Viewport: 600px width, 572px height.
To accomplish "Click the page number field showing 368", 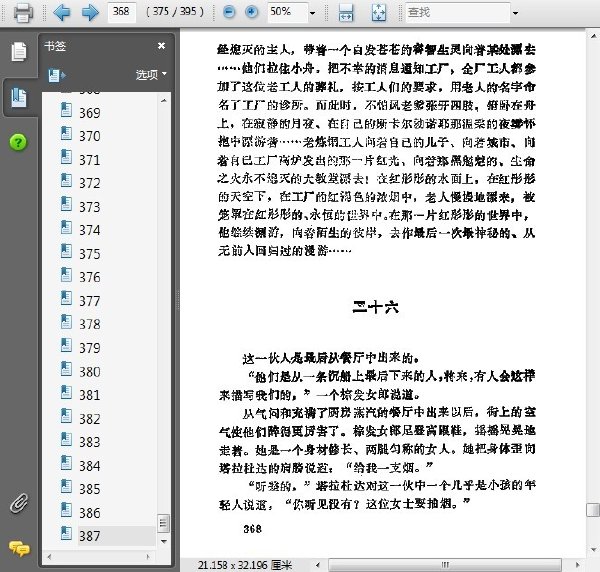I will click(121, 11).
